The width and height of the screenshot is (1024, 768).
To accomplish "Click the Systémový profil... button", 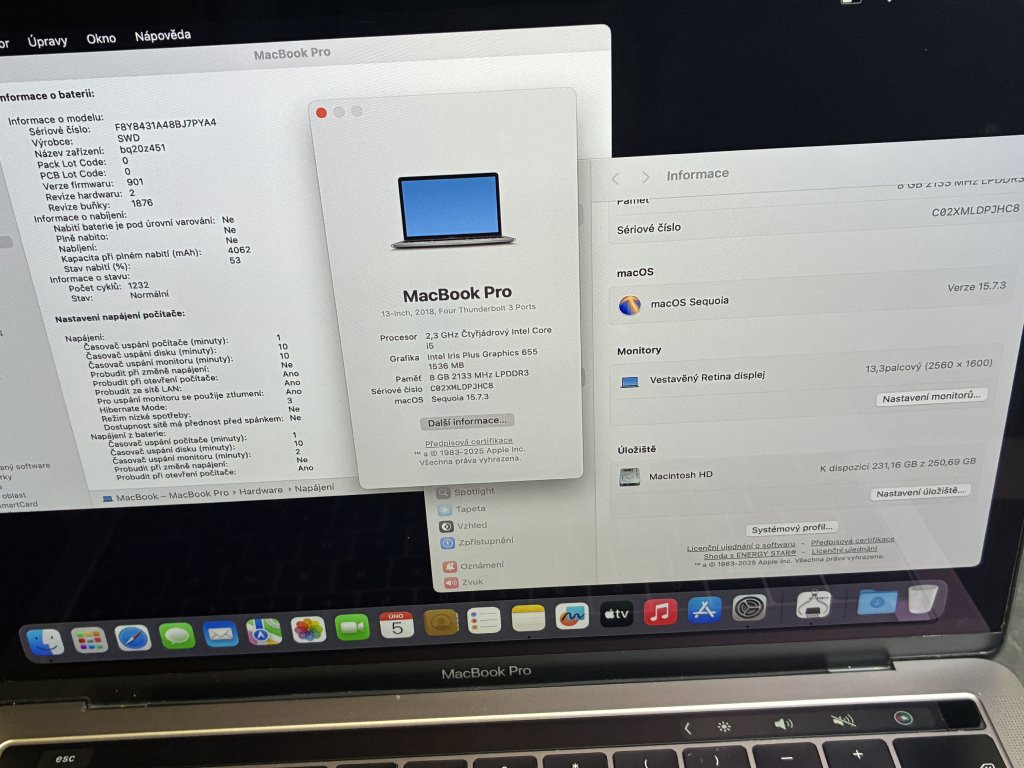I will coord(792,528).
